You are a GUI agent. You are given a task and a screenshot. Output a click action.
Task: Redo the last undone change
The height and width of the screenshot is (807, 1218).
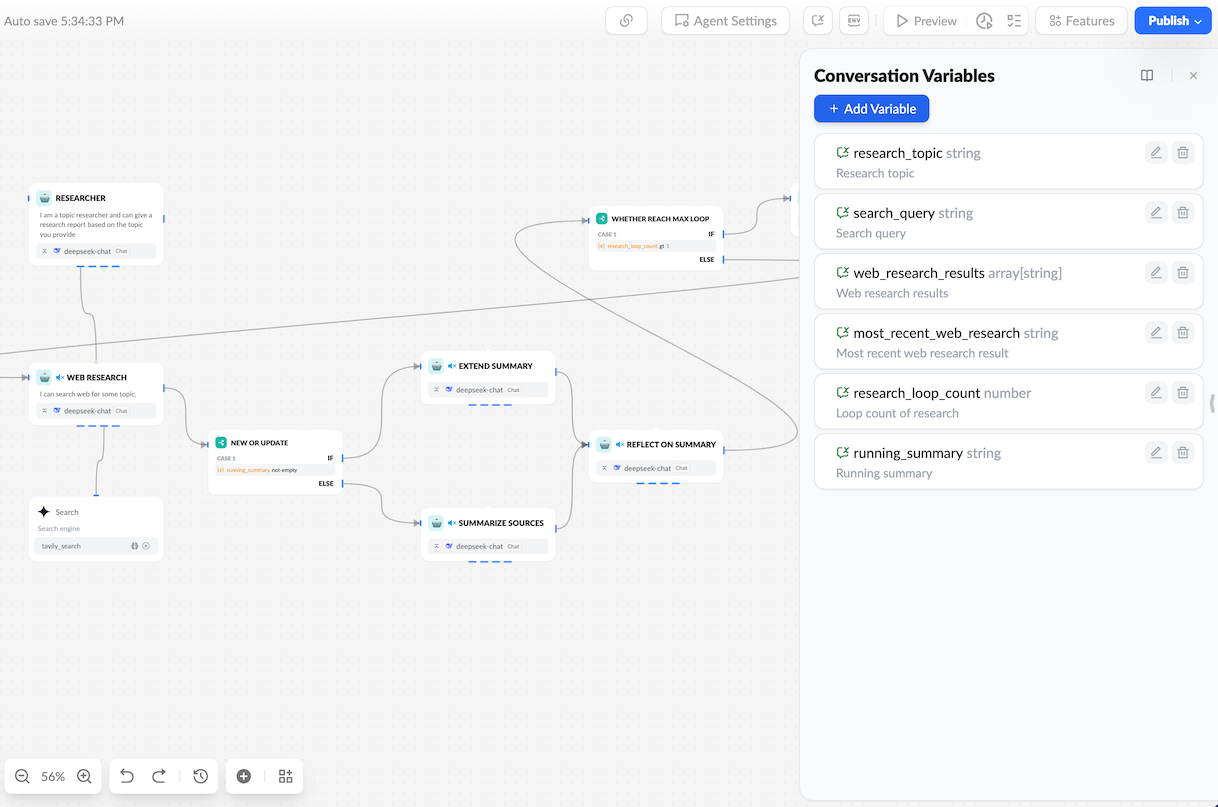[x=159, y=776]
